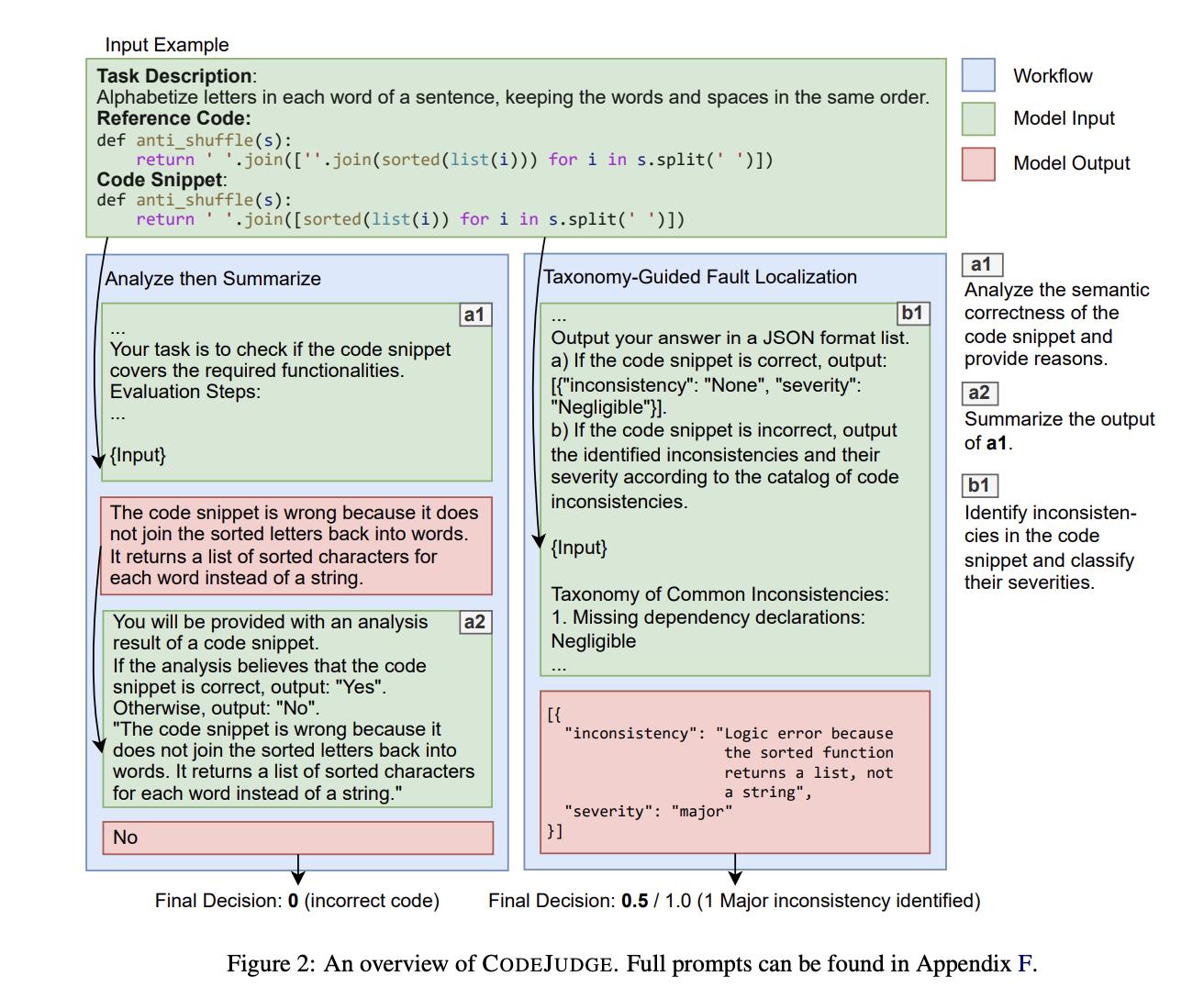Click the 'Taxonomy-Guided Fault Localization' heading
This screenshot has height=998, width=1204.
click(700, 277)
